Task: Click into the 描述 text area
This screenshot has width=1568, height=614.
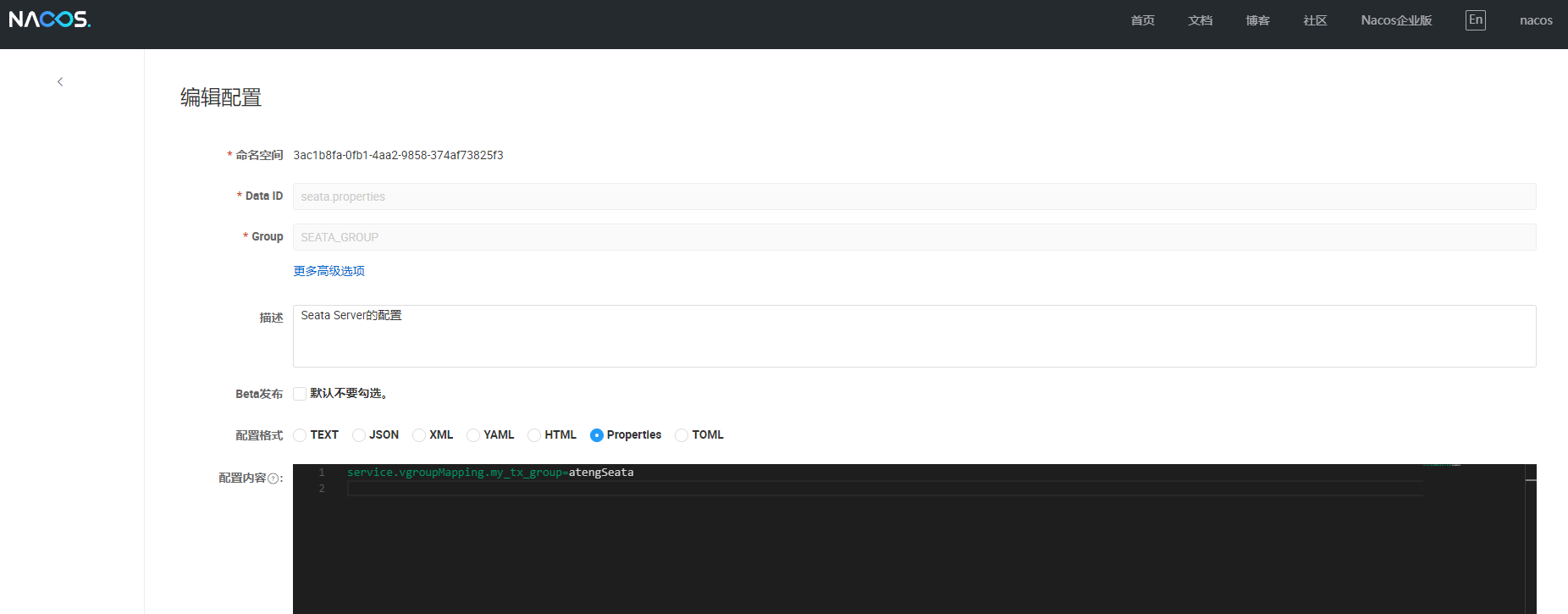Action: (x=914, y=336)
